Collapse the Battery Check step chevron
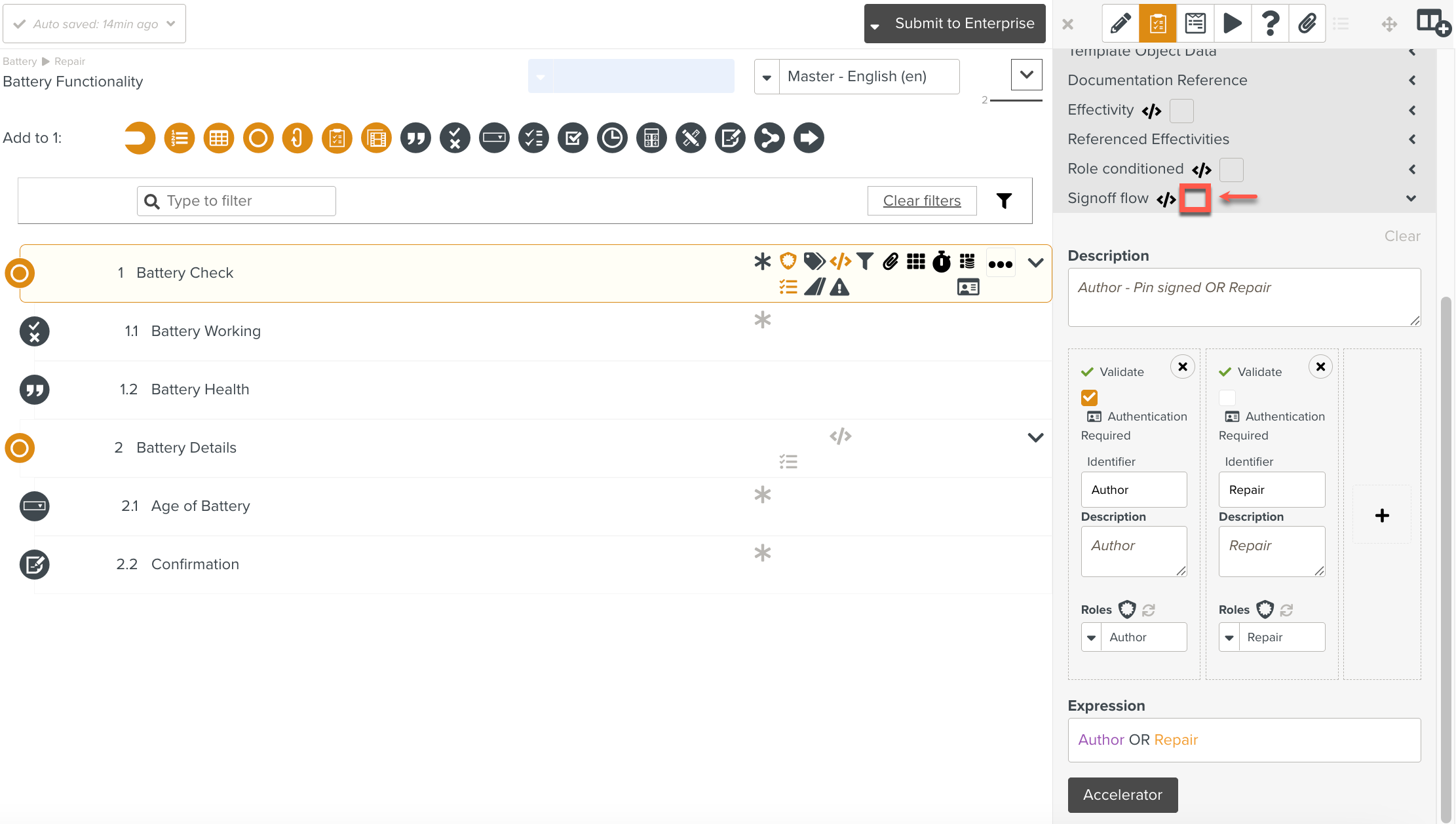Image resolution: width=1456 pixels, height=824 pixels. 1035,263
